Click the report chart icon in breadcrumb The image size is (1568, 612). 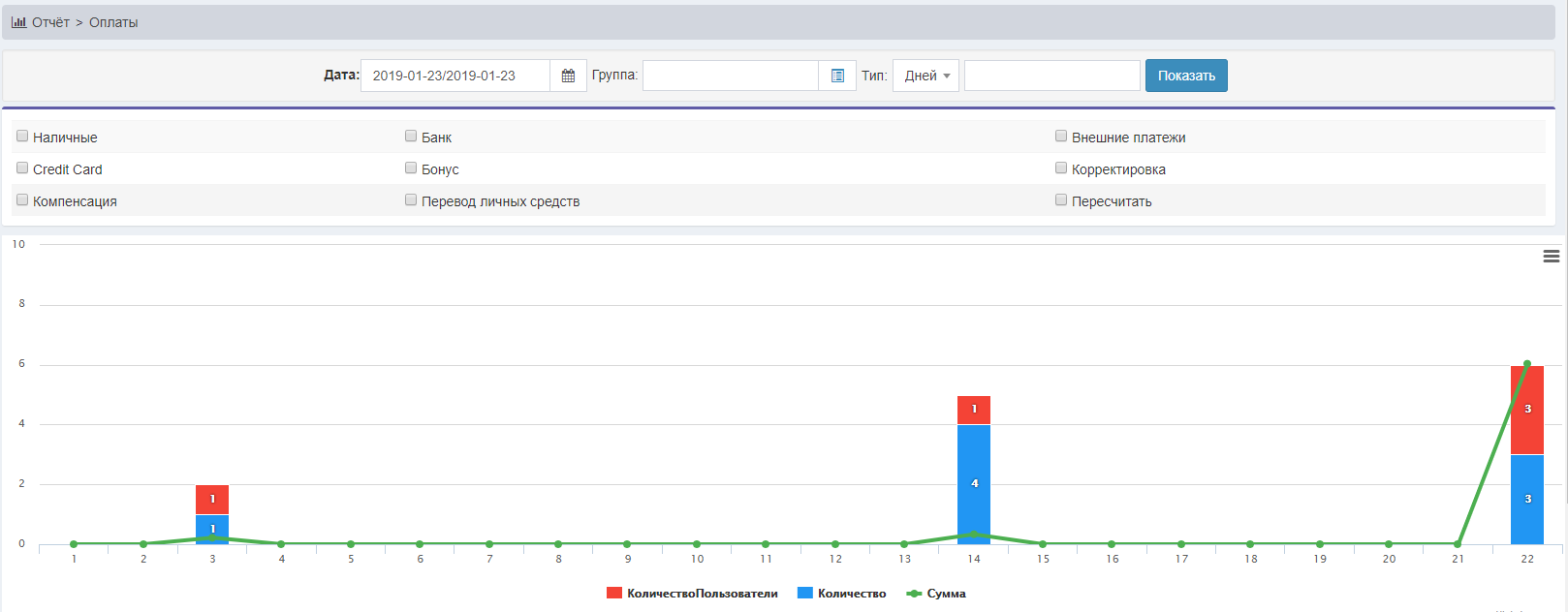click(18, 22)
